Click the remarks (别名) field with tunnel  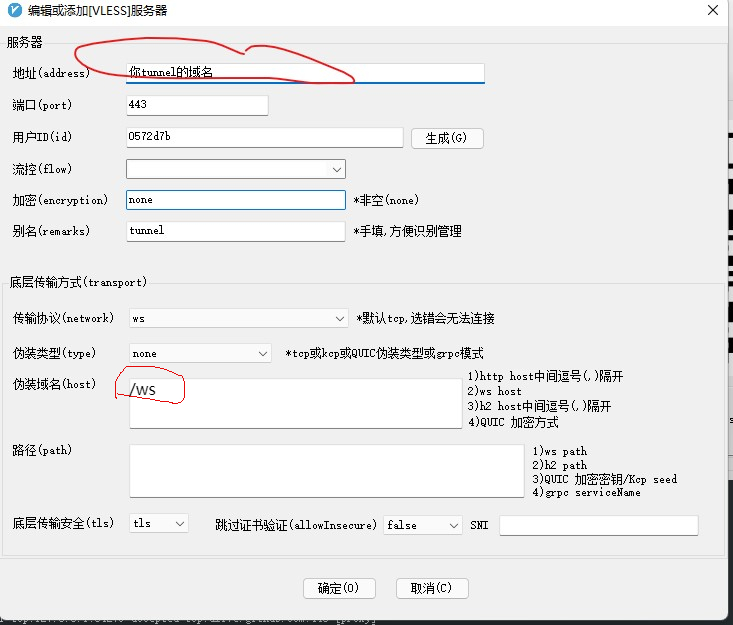[x=235, y=231]
